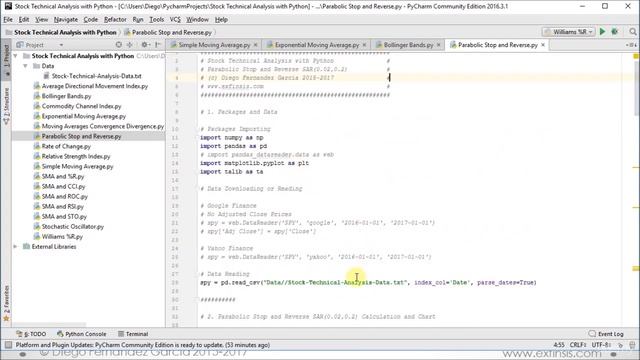Close the Simple Moving Average.py tab
This screenshot has height=360, width=640.
256,45
